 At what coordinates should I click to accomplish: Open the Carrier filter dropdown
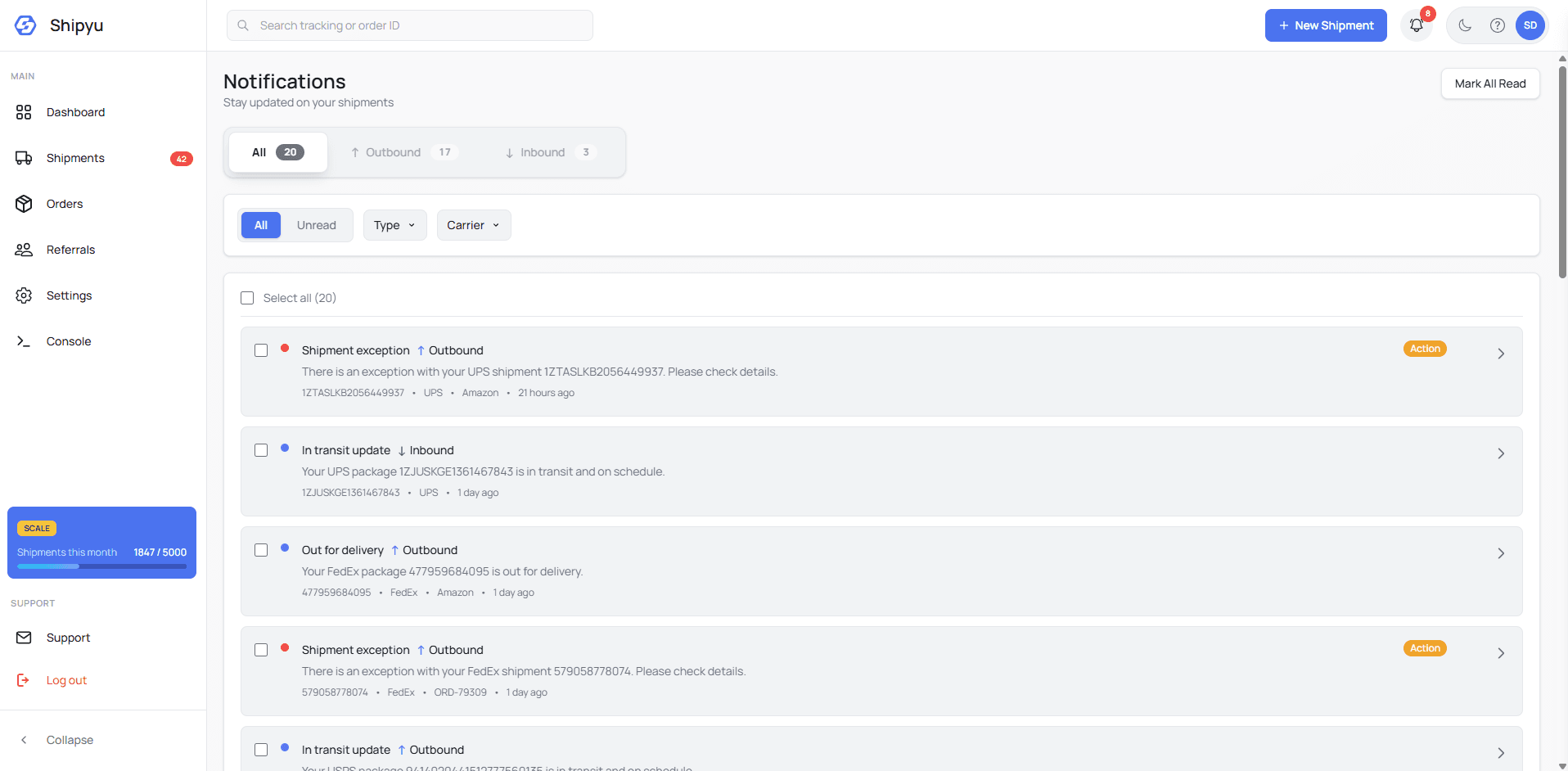(x=473, y=225)
